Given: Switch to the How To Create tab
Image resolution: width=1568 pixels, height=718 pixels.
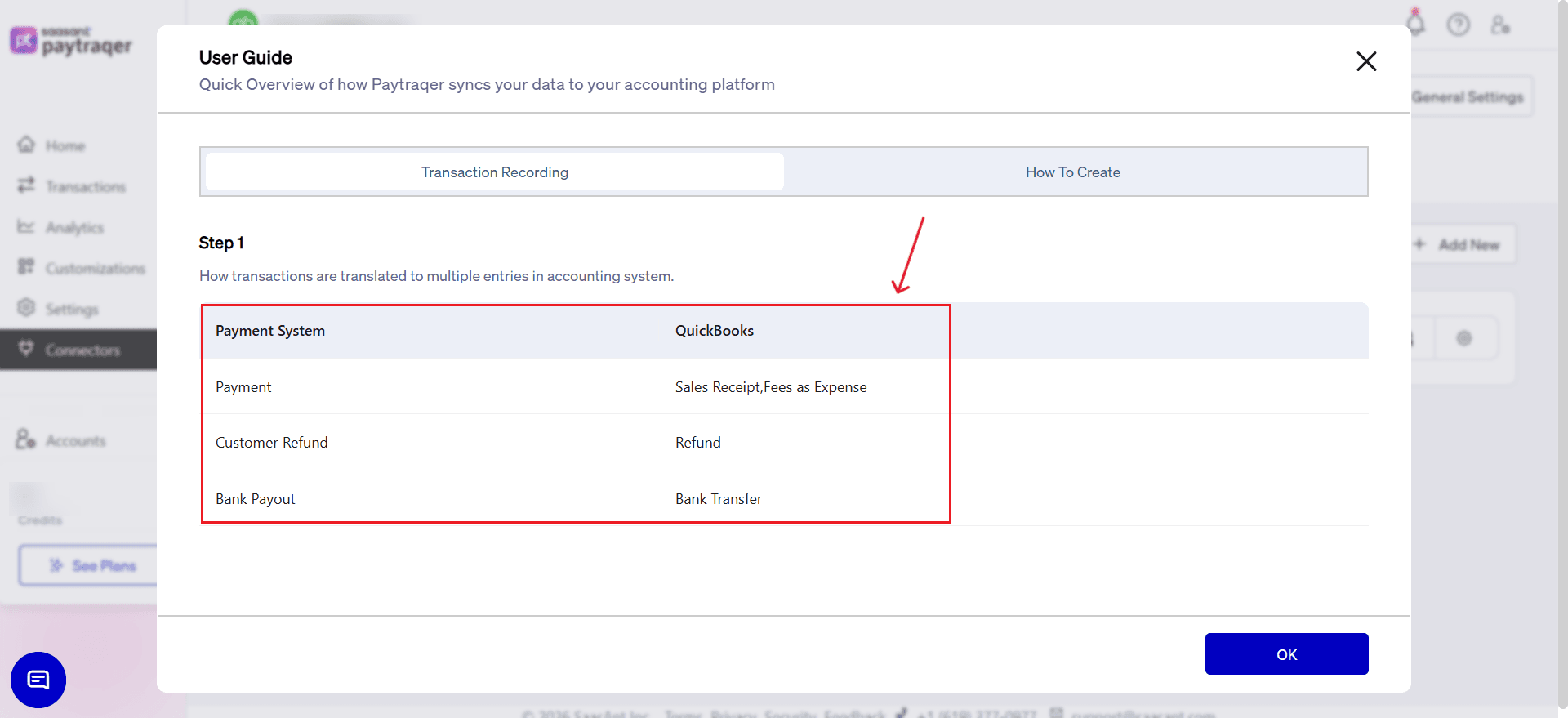Looking at the screenshot, I should point(1073,172).
